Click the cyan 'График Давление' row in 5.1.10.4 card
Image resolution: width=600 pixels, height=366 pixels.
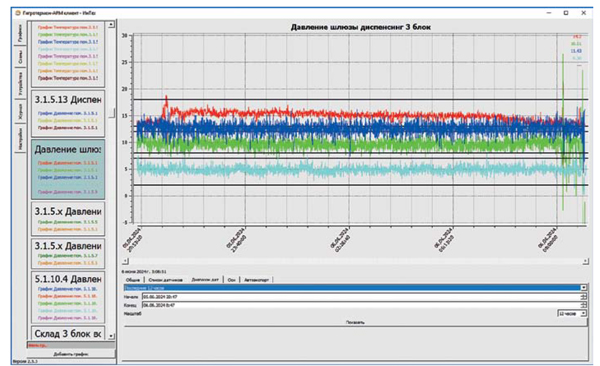[68, 310]
